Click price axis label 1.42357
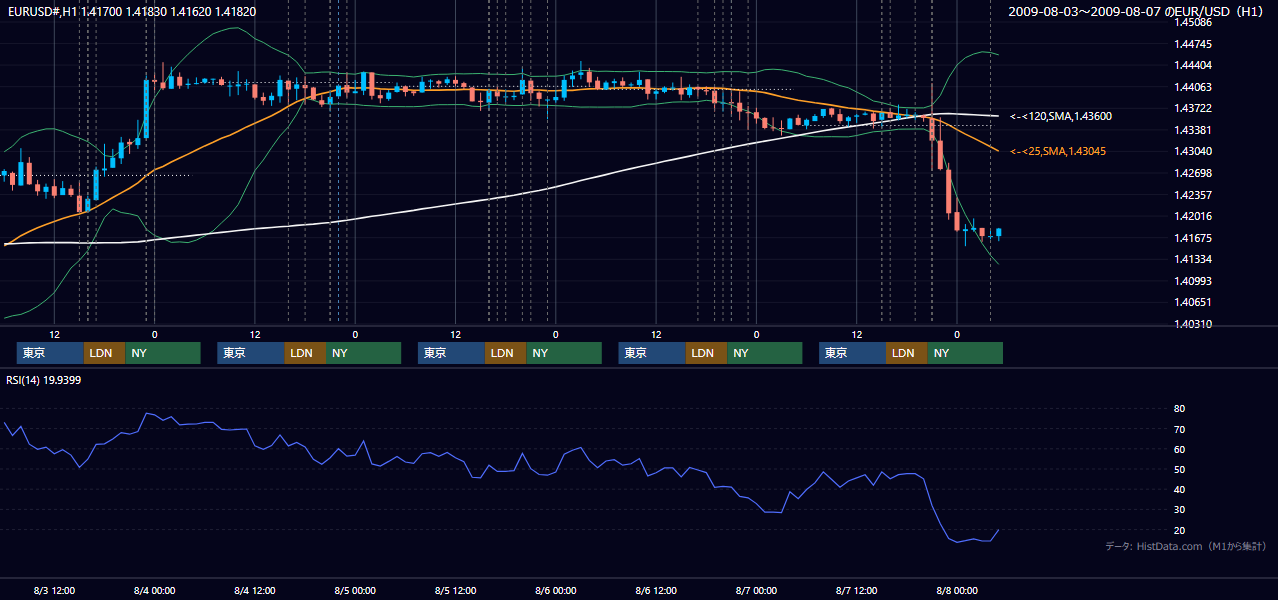 pos(1193,195)
